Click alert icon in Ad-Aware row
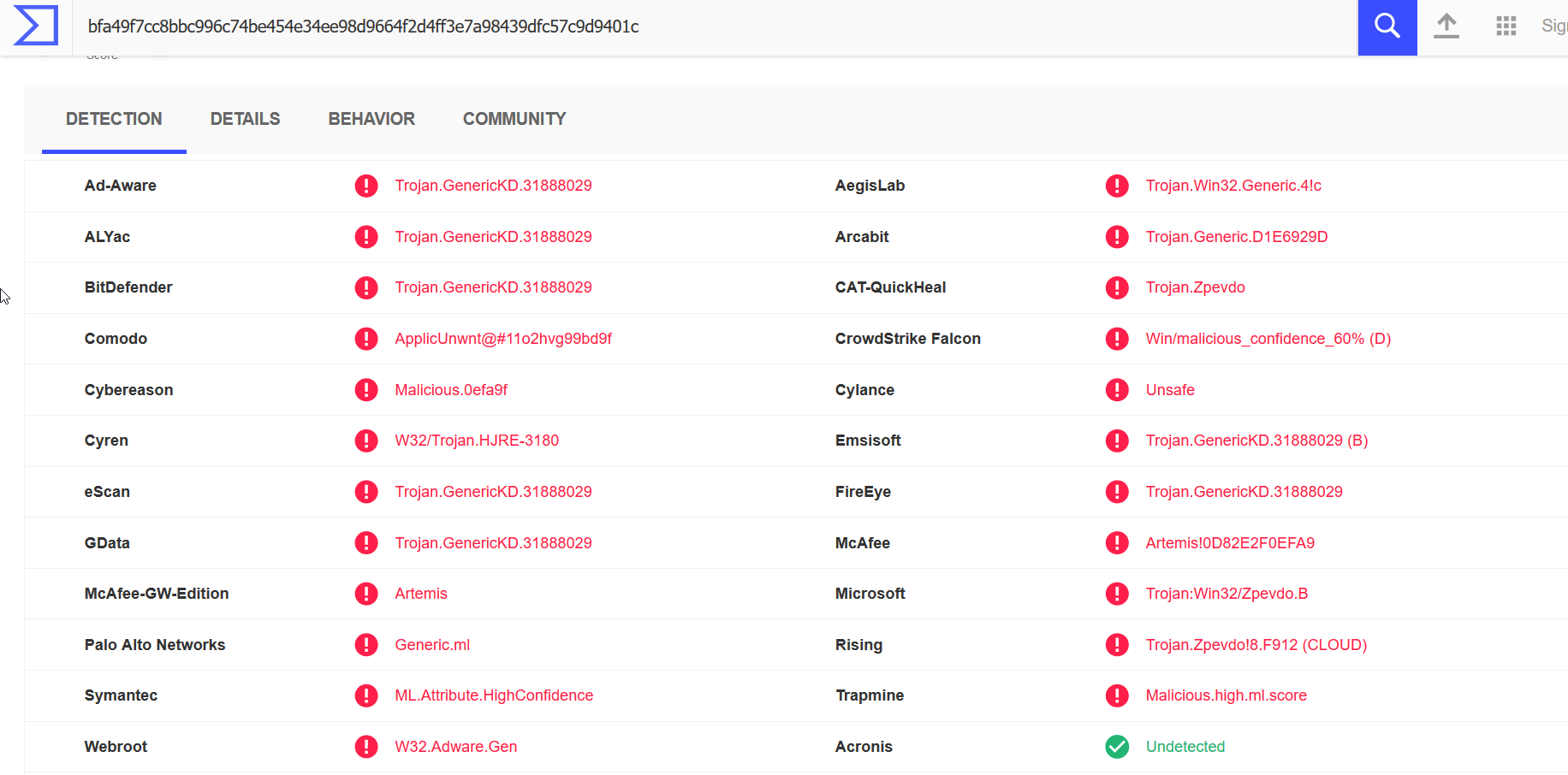The height and width of the screenshot is (775, 1568). click(366, 186)
